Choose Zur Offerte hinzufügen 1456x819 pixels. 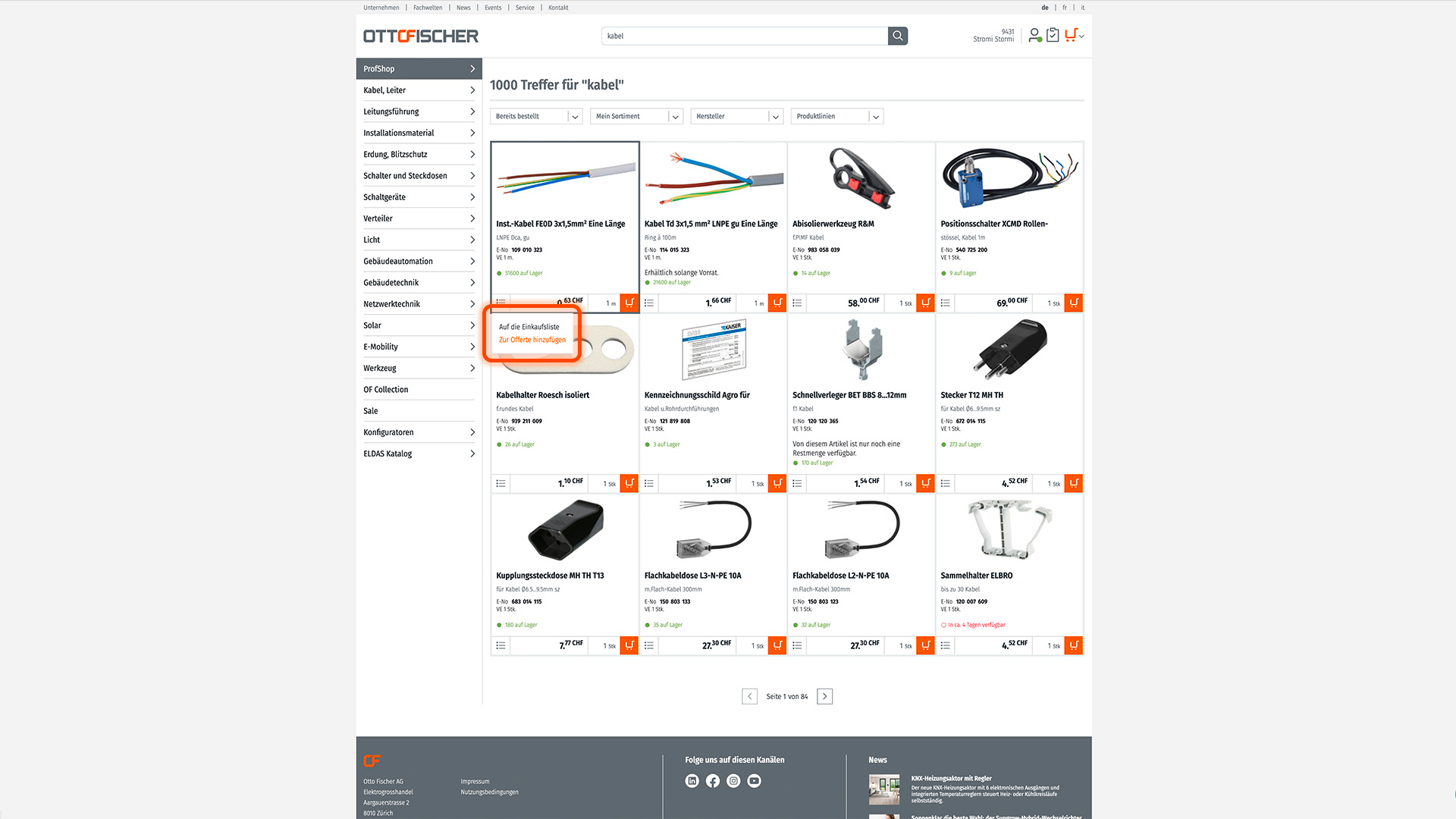(532, 340)
